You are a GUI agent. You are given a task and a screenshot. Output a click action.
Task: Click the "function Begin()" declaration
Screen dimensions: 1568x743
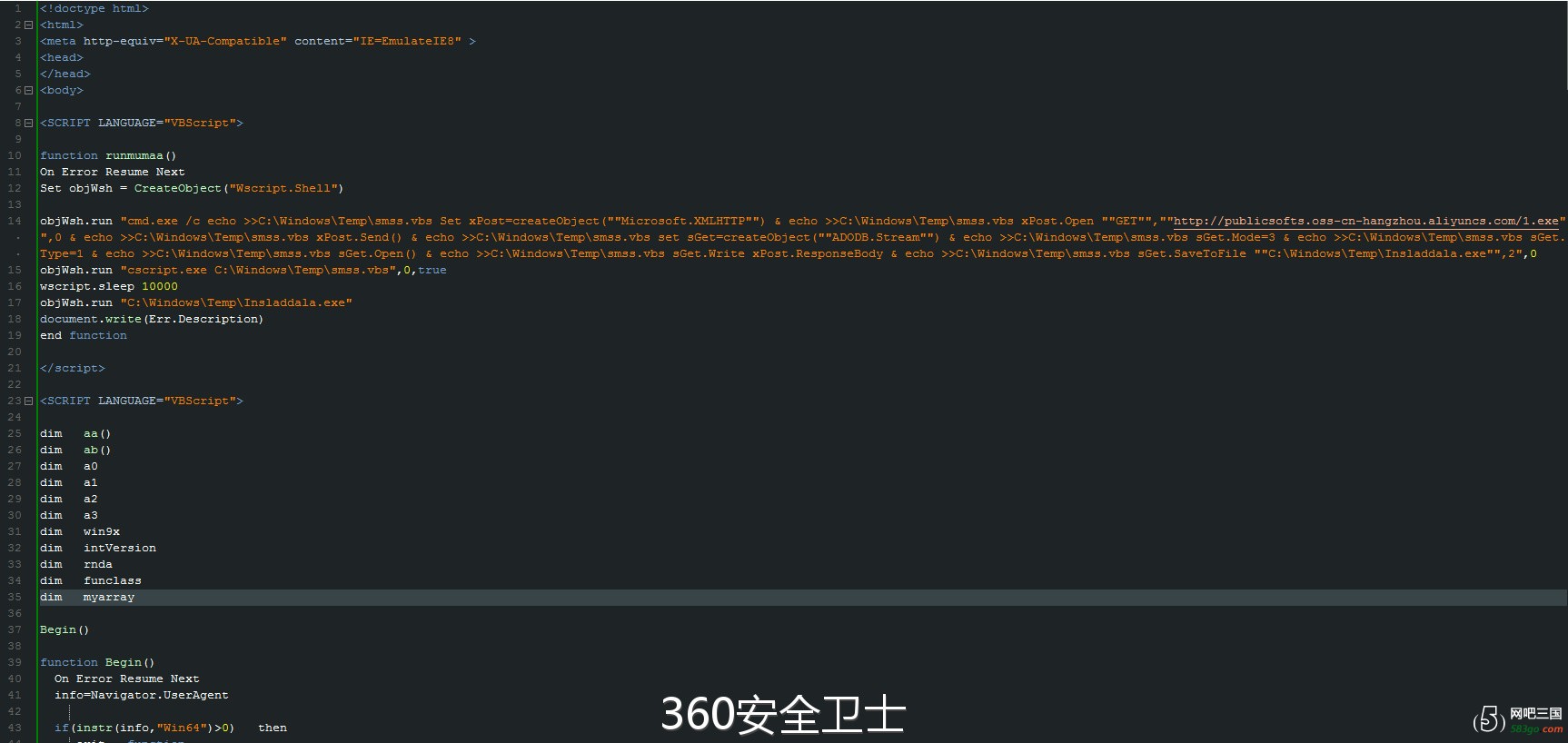coord(97,662)
